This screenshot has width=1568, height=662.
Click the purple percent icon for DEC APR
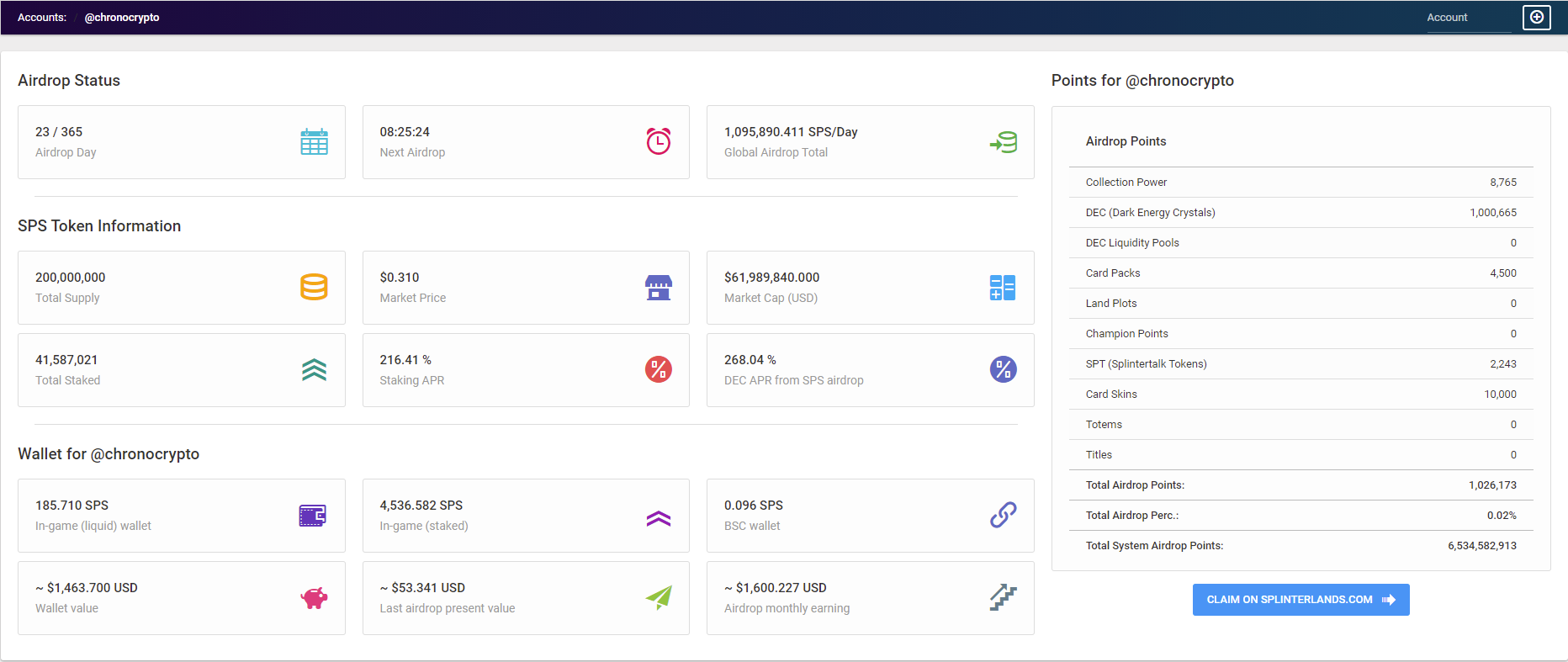tap(1004, 369)
